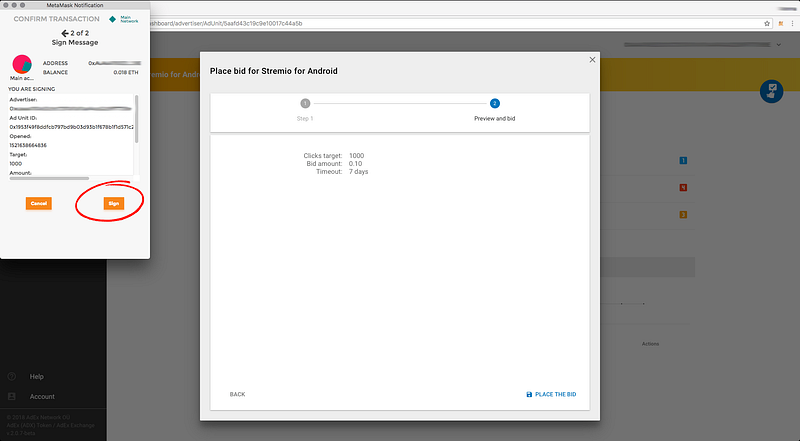The image size is (800, 441).
Task: Expand the account dropdown at top right
Action: 779,45
